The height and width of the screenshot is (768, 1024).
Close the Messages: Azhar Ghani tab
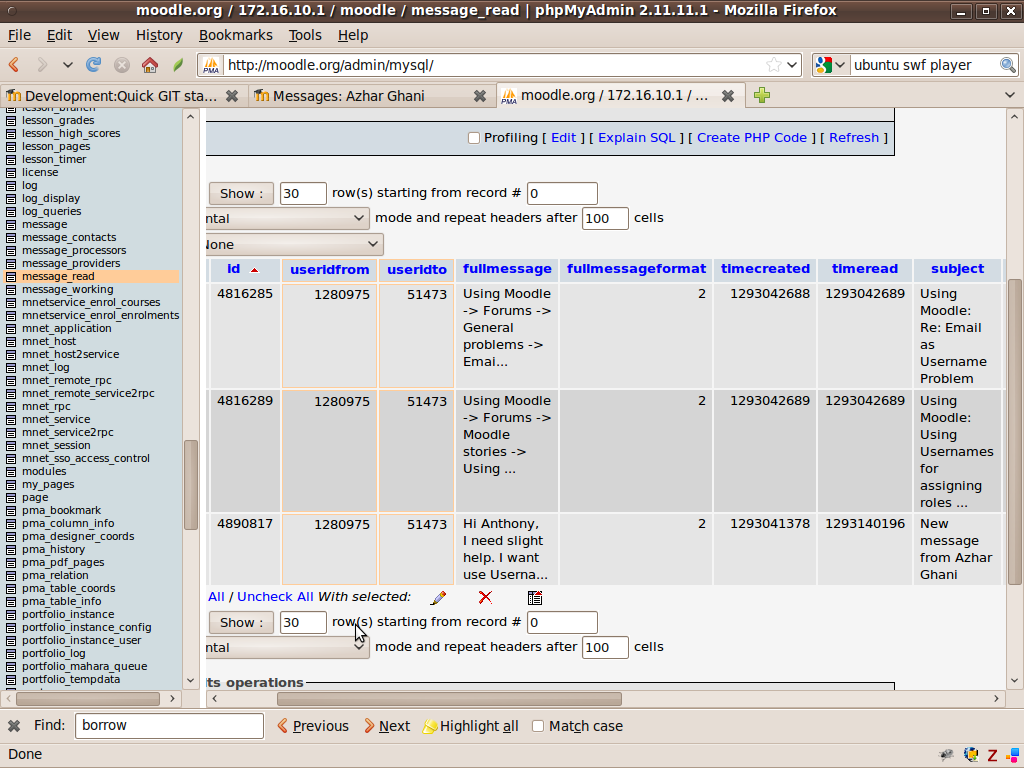pos(479,96)
